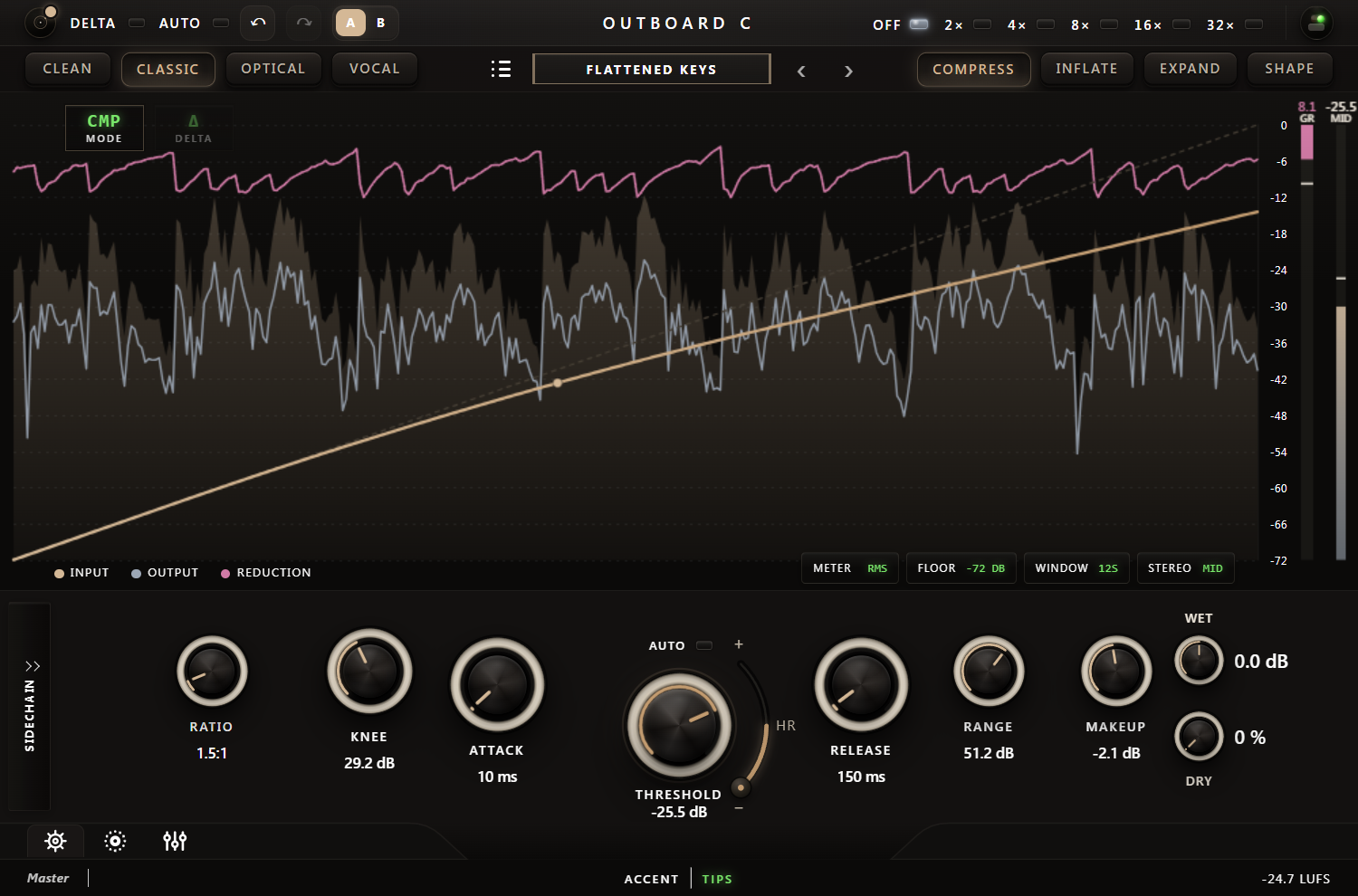Click the Tips link in footer

717,879
